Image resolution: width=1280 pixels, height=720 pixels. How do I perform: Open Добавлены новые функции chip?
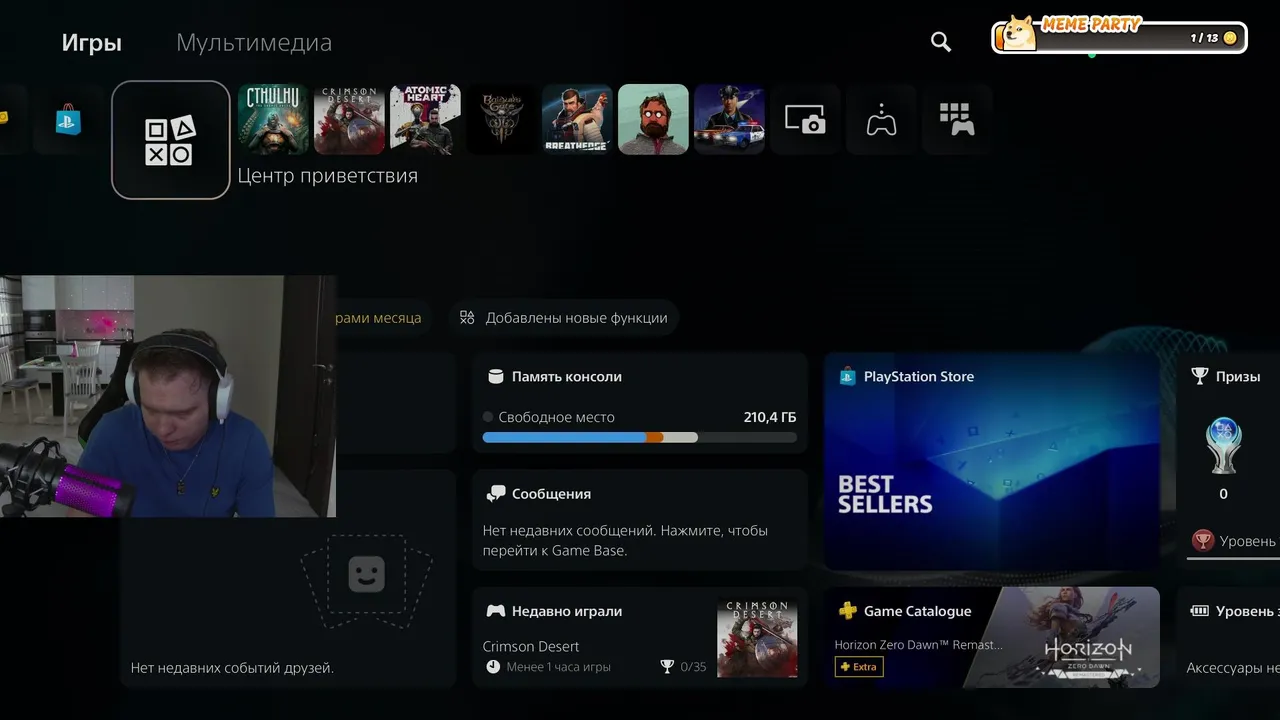(x=564, y=318)
